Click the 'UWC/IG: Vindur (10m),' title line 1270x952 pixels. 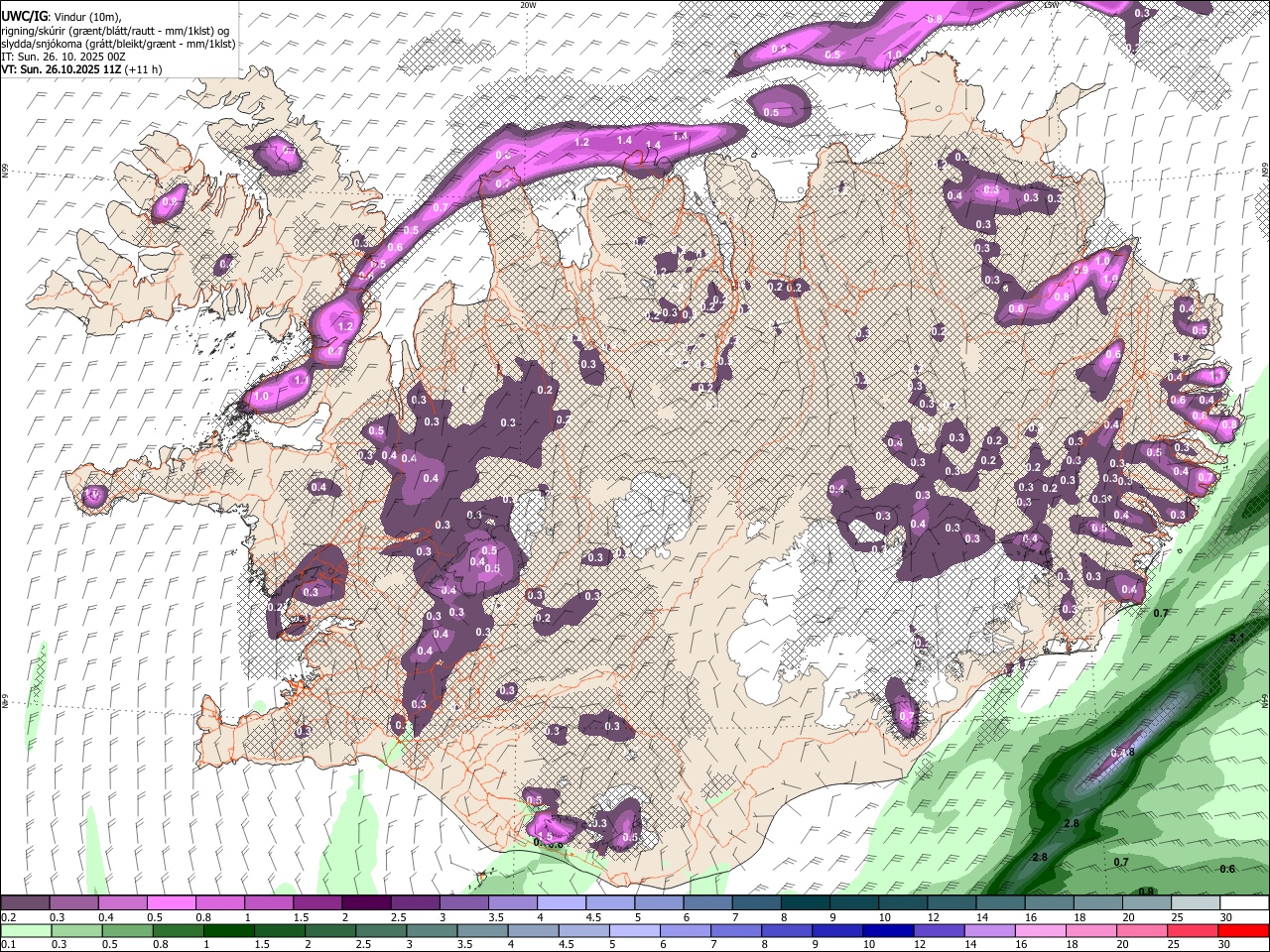point(62,16)
